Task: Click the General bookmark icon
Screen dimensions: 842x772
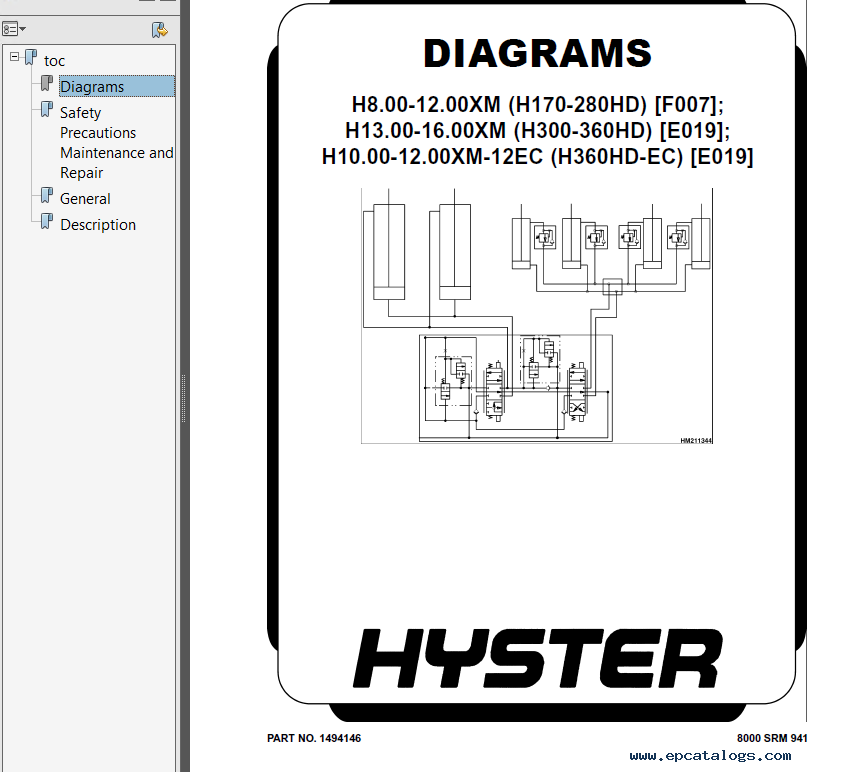Action: coord(47,195)
